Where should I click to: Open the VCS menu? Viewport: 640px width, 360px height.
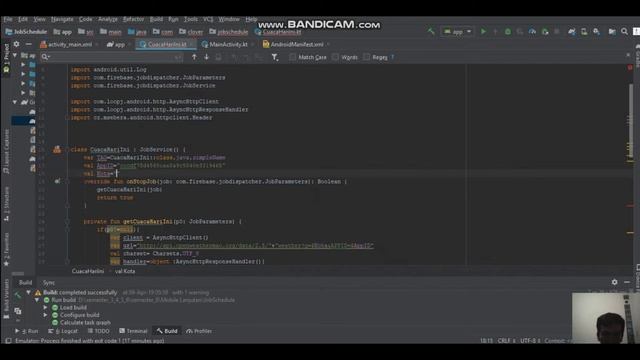click(x=208, y=19)
